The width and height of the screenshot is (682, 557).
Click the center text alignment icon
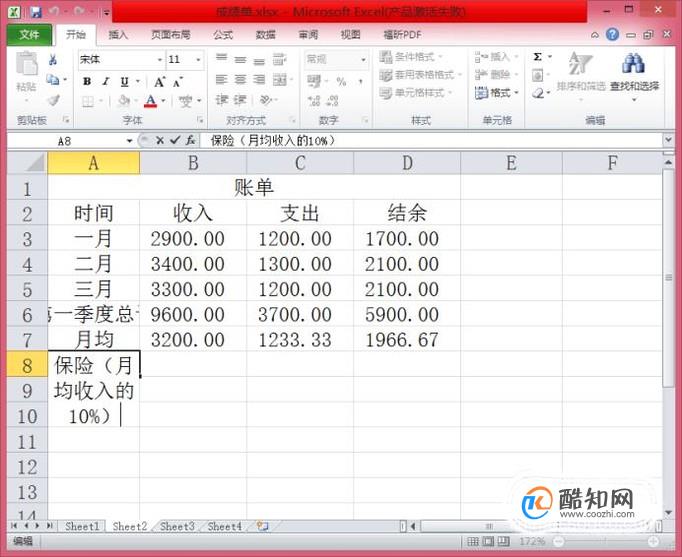pyautogui.click(x=241, y=80)
